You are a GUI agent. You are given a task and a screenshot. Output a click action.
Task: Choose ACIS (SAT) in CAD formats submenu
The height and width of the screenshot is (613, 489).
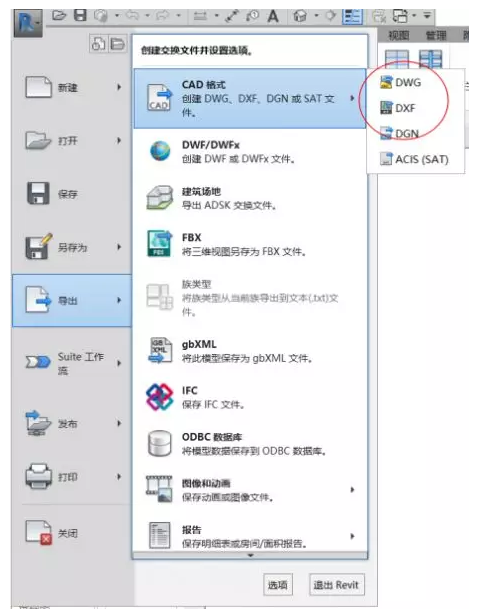tap(415, 160)
